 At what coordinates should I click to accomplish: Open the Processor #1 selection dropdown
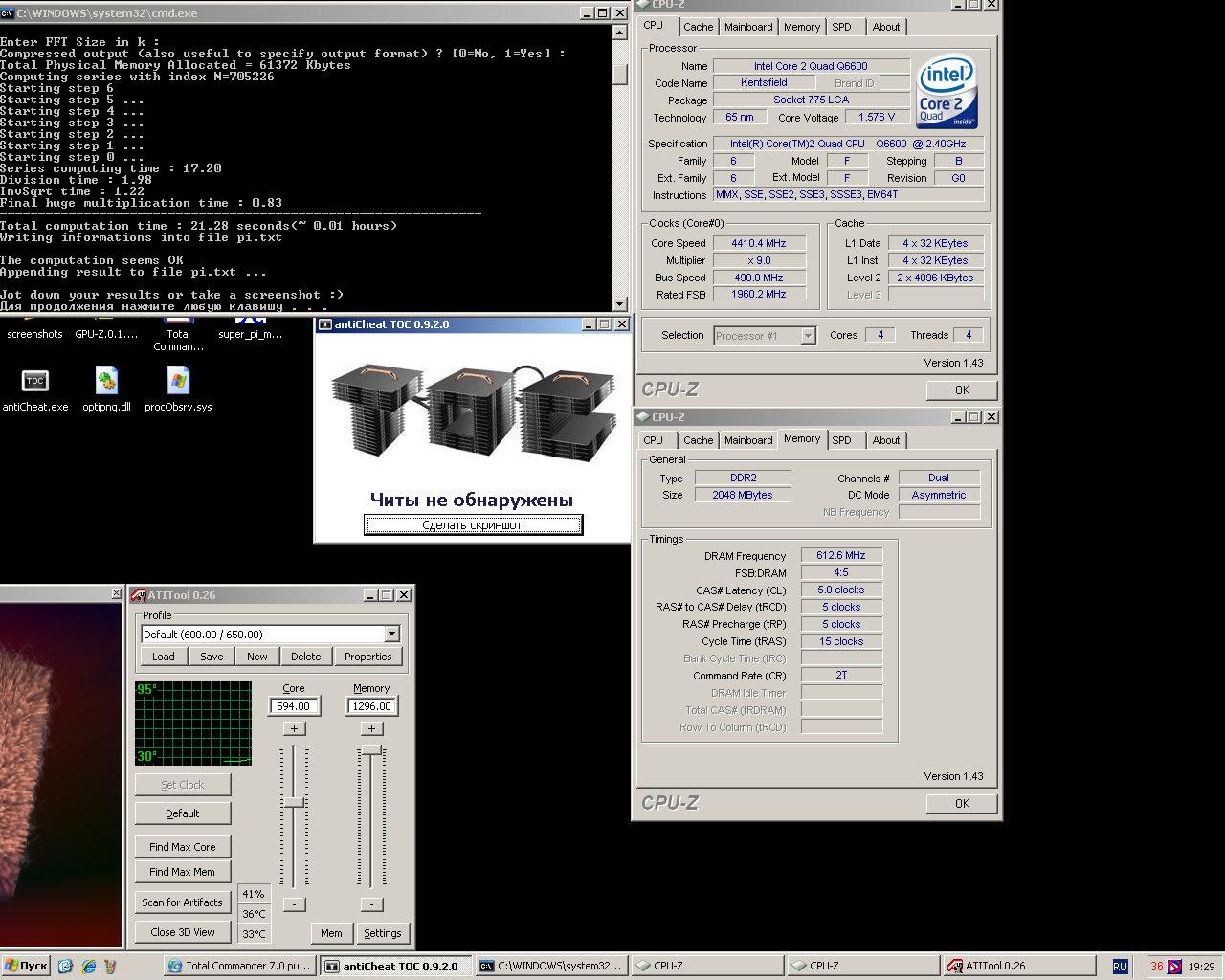click(808, 336)
